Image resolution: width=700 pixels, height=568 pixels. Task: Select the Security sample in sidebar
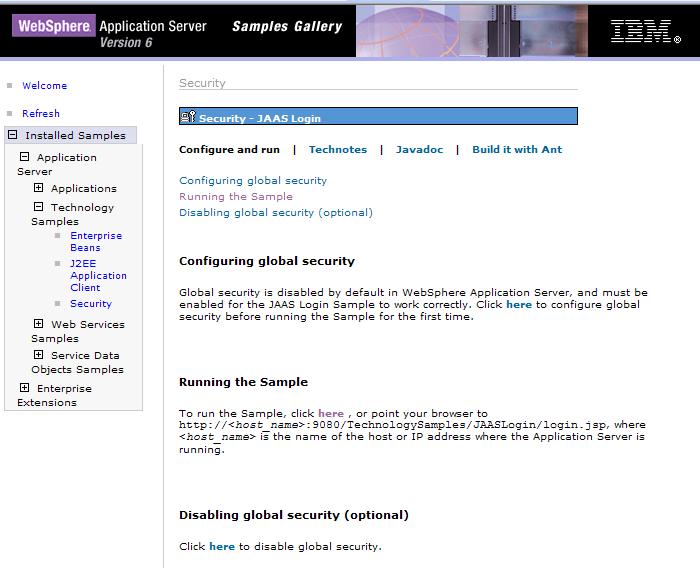click(x=91, y=304)
